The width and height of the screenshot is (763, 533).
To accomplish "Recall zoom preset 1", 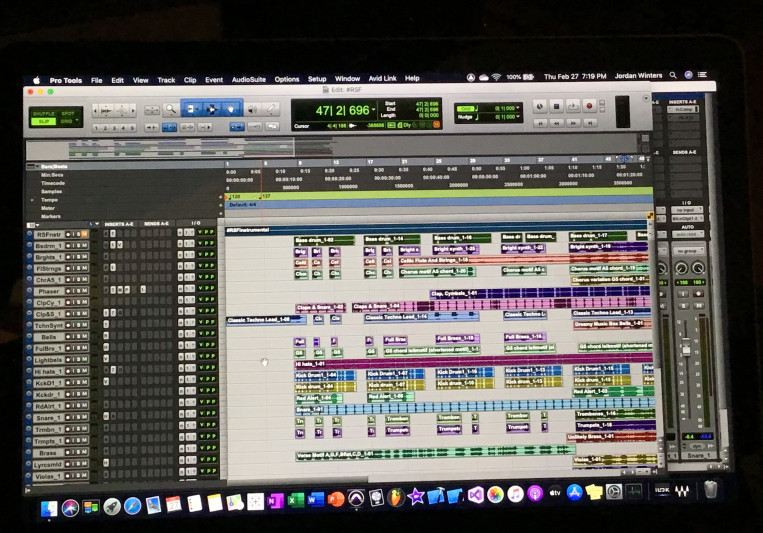I will 96,128.
